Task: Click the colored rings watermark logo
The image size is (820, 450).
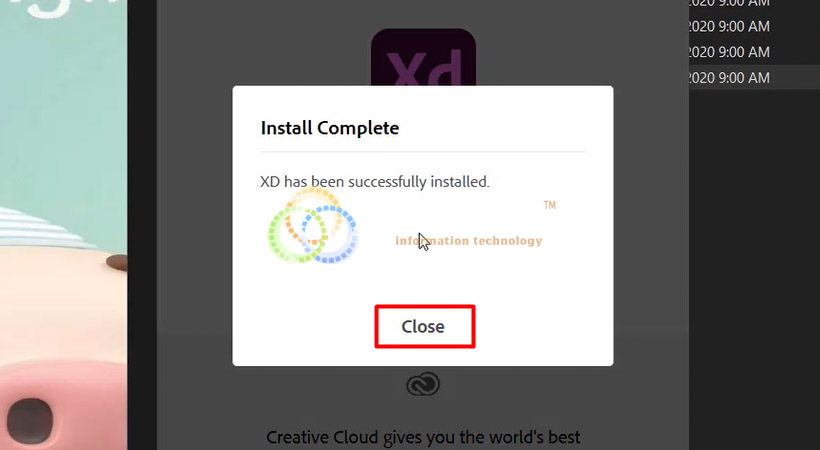Action: pyautogui.click(x=313, y=225)
